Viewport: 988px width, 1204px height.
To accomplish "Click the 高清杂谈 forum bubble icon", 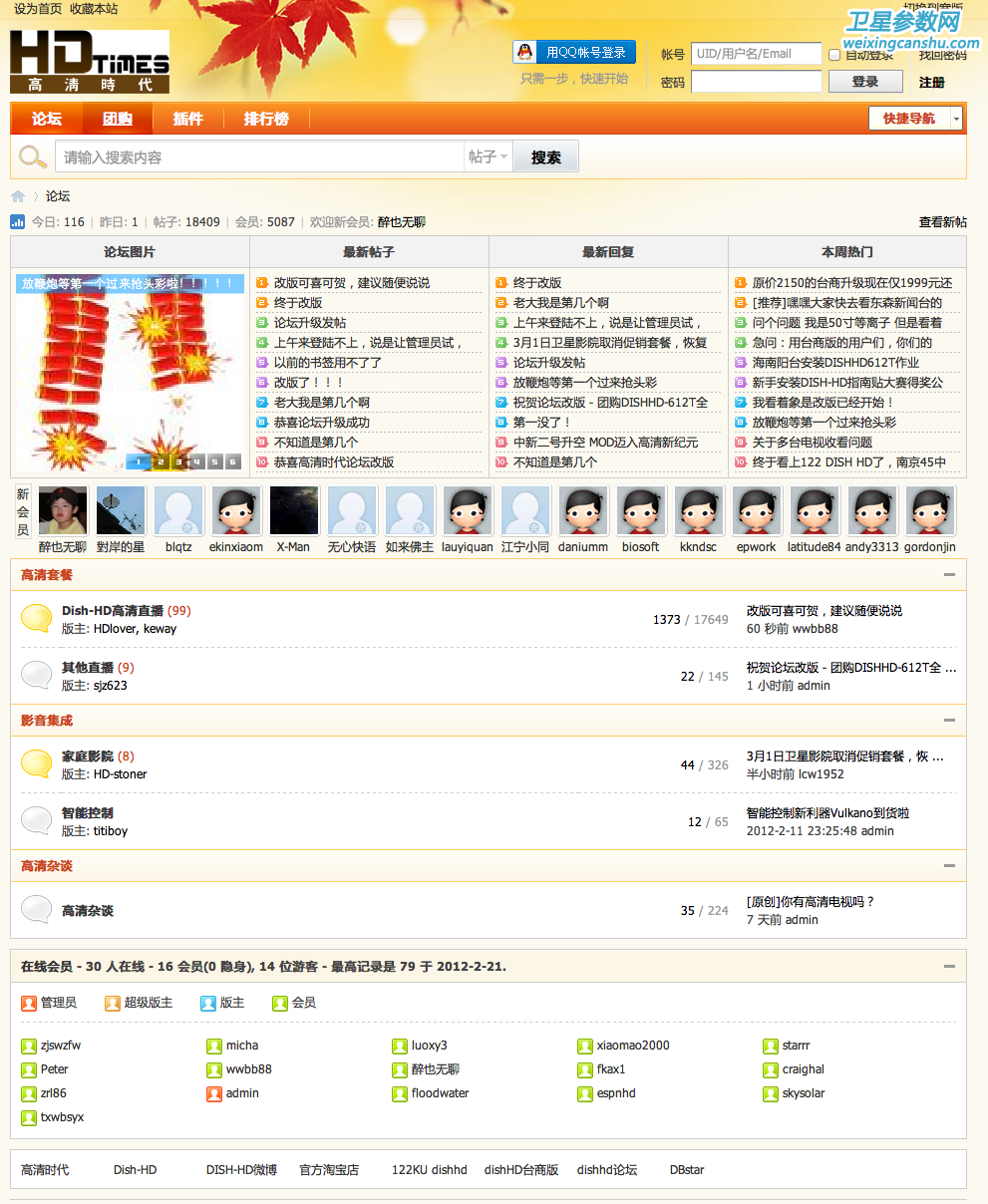I will pos(37,909).
